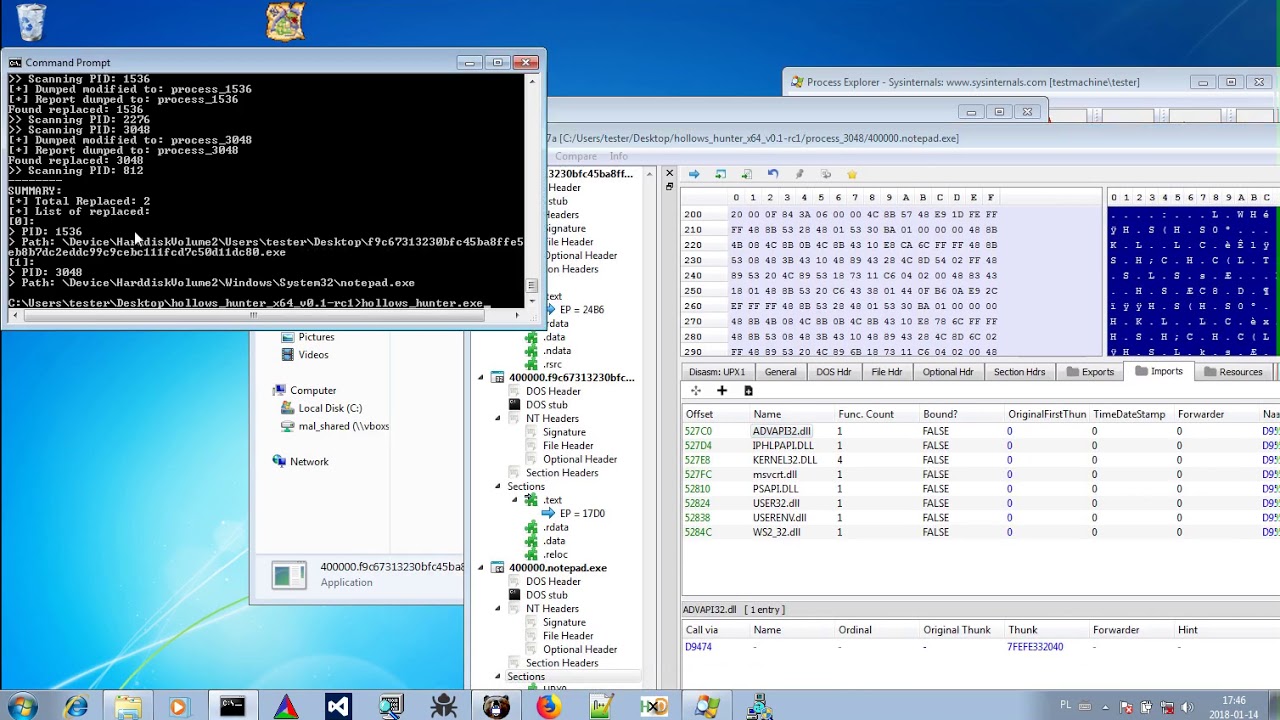1280x720 pixels.
Task: Open the Compare menu in PE-bear
Action: (x=576, y=156)
